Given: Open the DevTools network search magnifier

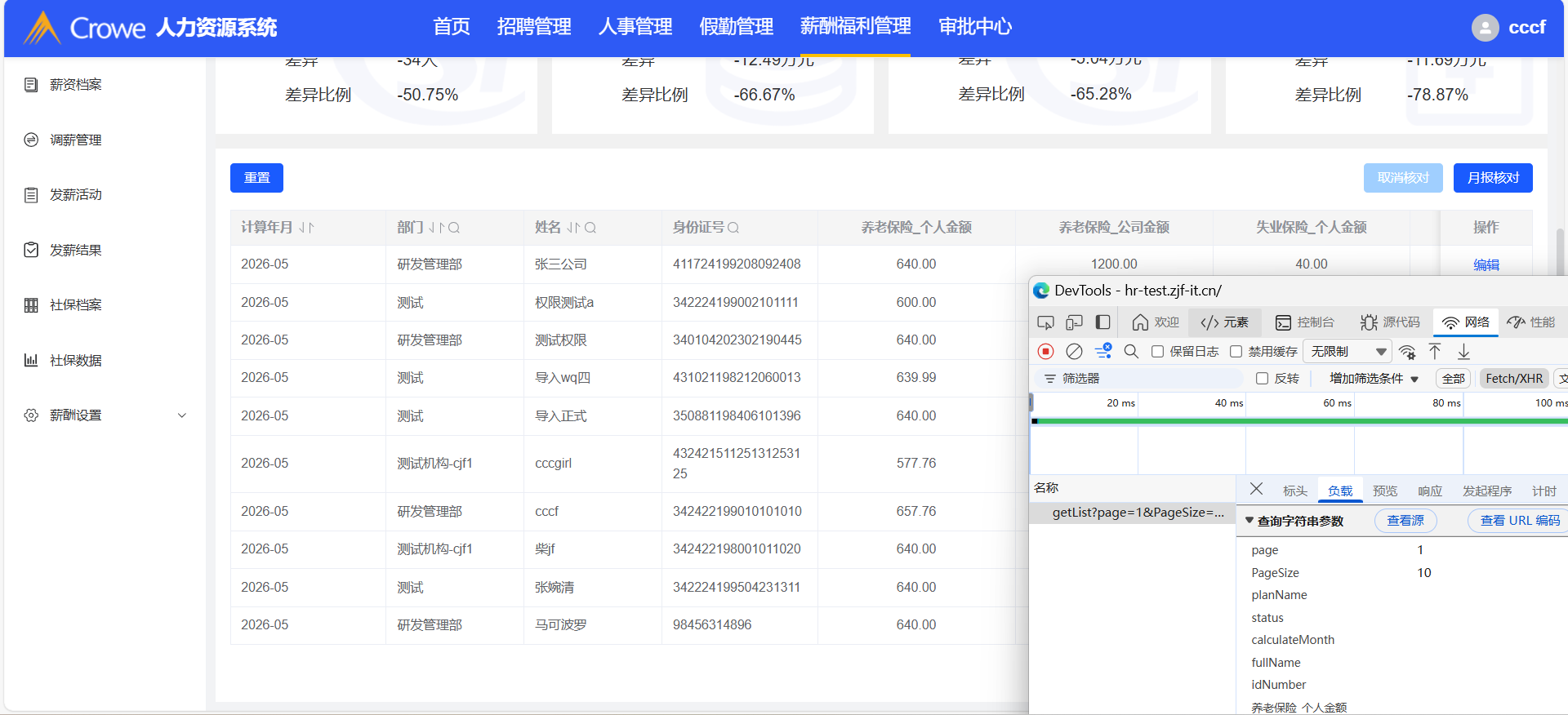Looking at the screenshot, I should coord(1131,351).
